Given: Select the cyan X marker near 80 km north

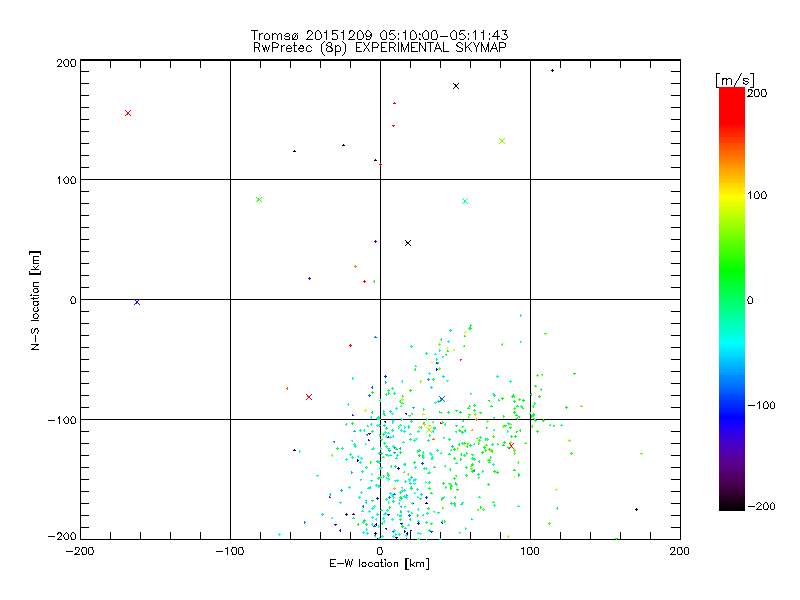Looking at the screenshot, I should pos(465,201).
